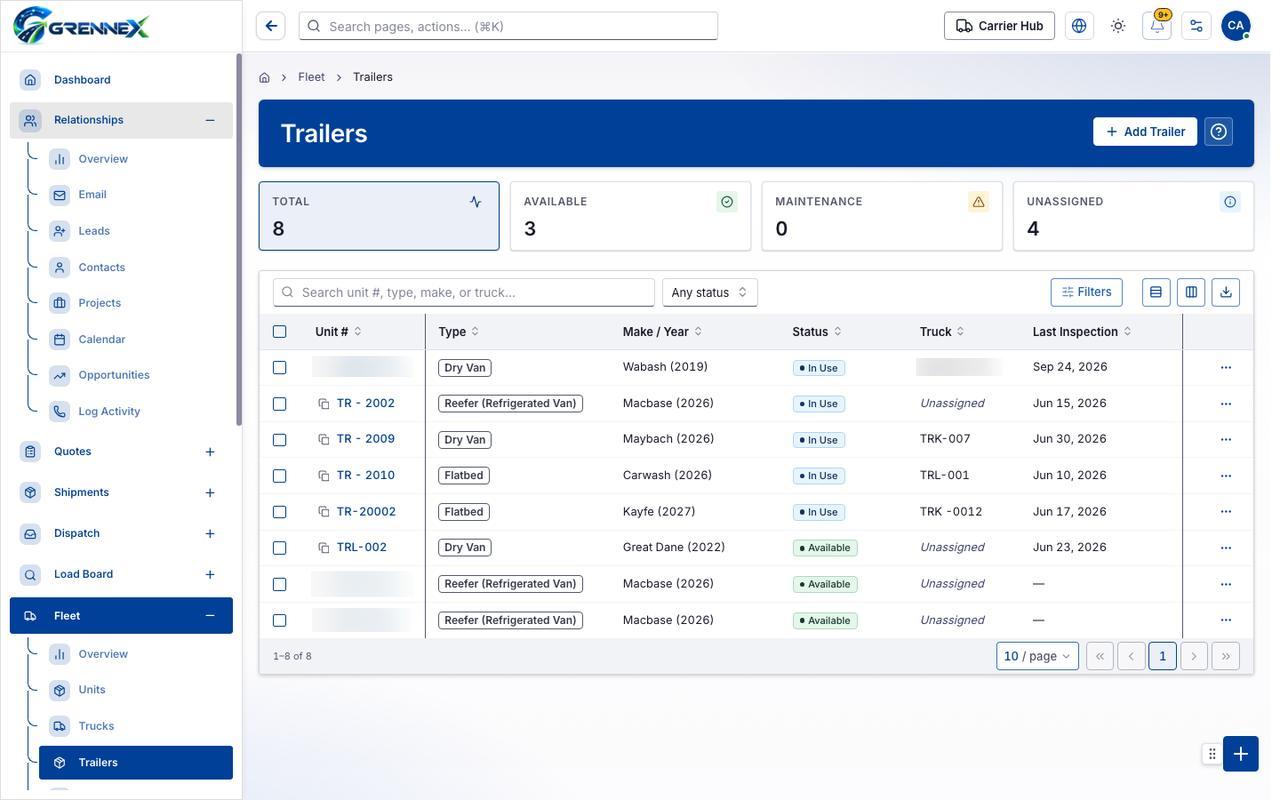Expand the Quotes sidebar section
The width and height of the screenshot is (1280, 800).
(210, 452)
